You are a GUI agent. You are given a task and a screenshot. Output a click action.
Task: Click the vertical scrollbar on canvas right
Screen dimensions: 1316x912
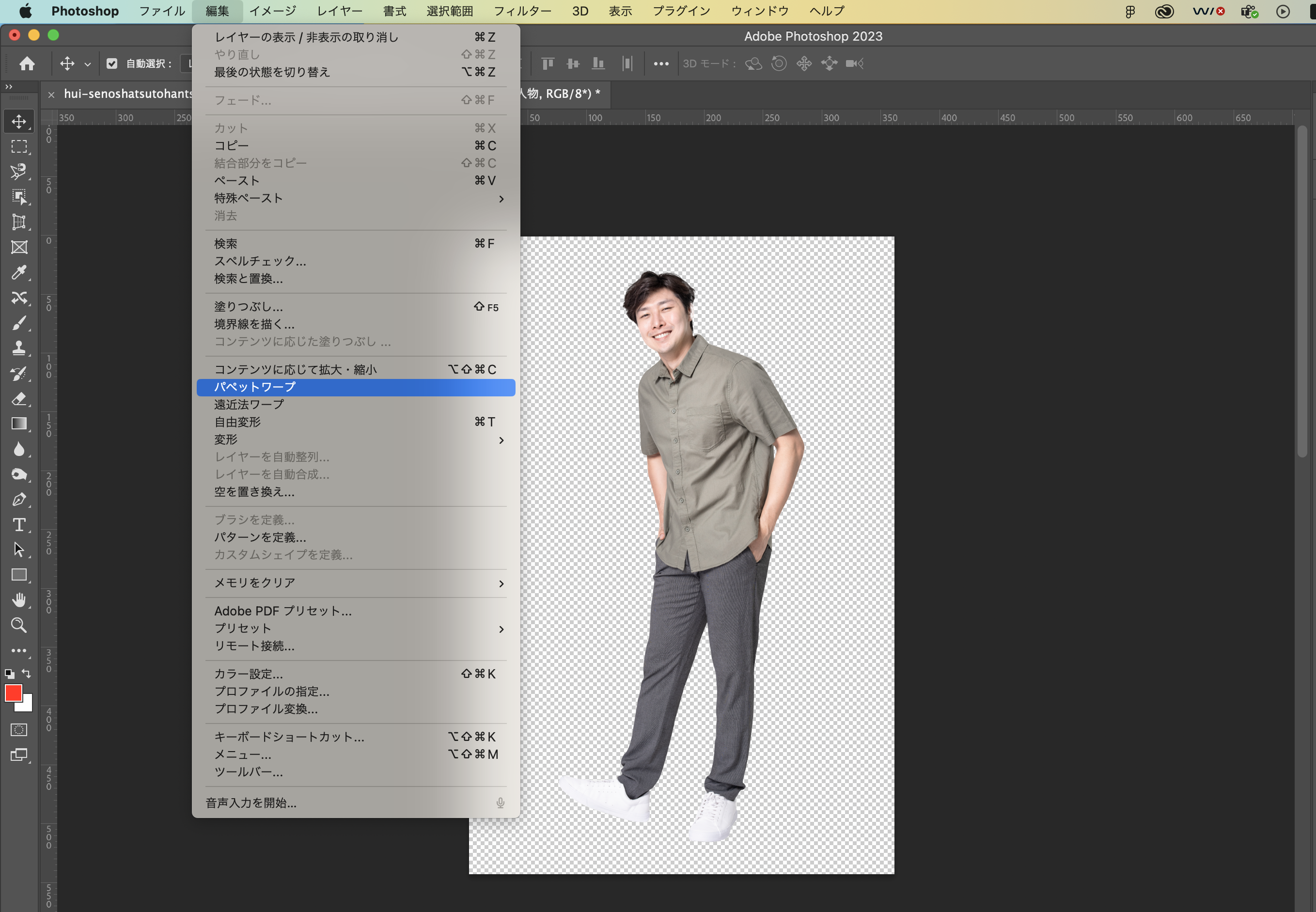coord(1302,291)
